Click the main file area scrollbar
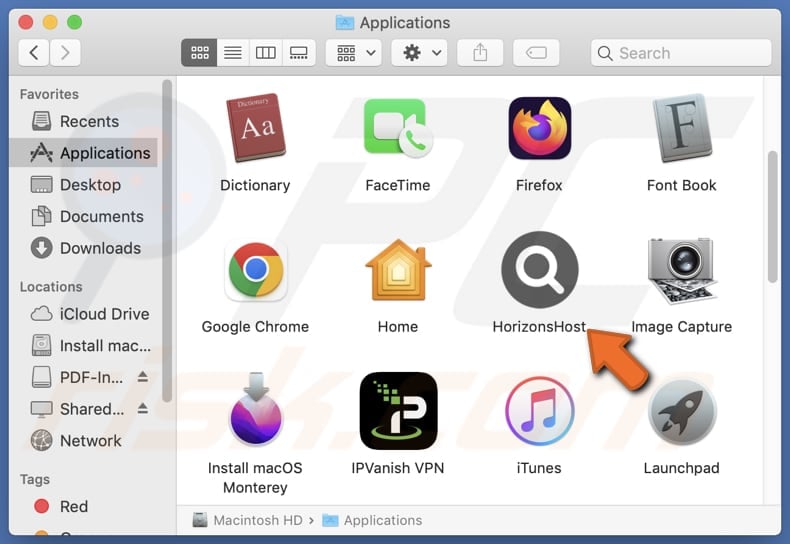 pos(772,217)
